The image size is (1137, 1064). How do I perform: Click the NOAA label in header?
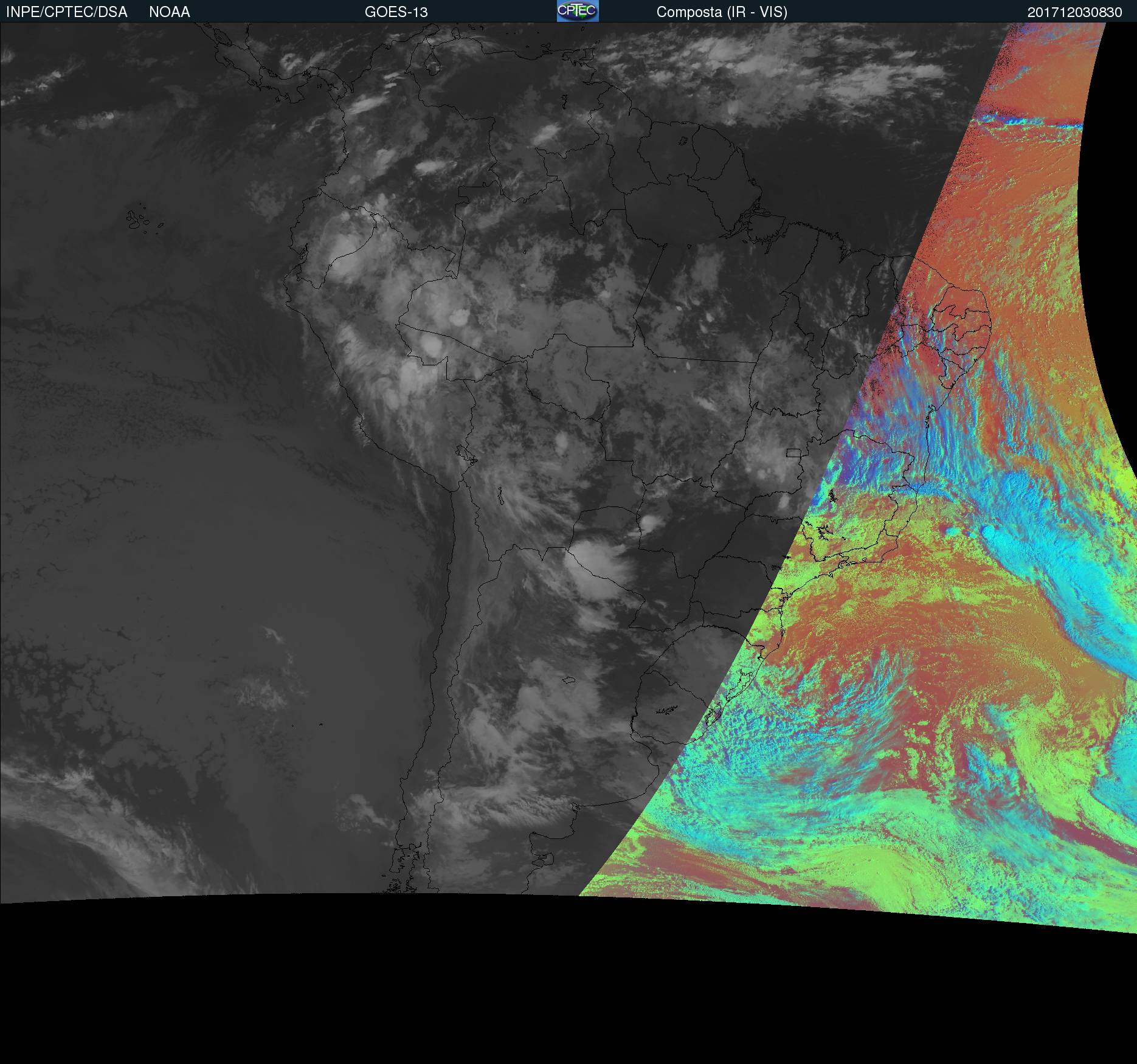point(170,12)
